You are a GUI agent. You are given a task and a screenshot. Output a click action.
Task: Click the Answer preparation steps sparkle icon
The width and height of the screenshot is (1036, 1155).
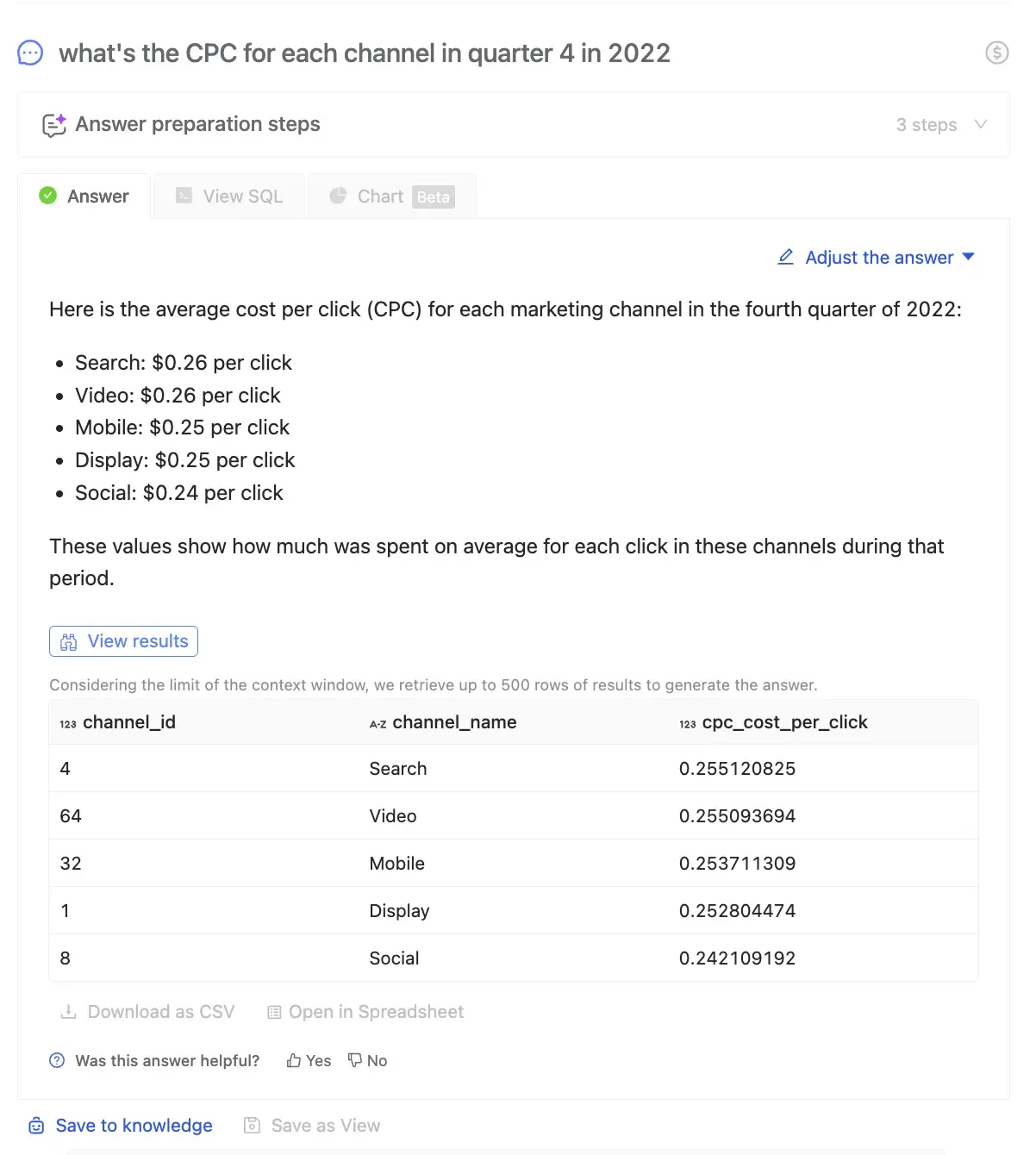coord(54,125)
